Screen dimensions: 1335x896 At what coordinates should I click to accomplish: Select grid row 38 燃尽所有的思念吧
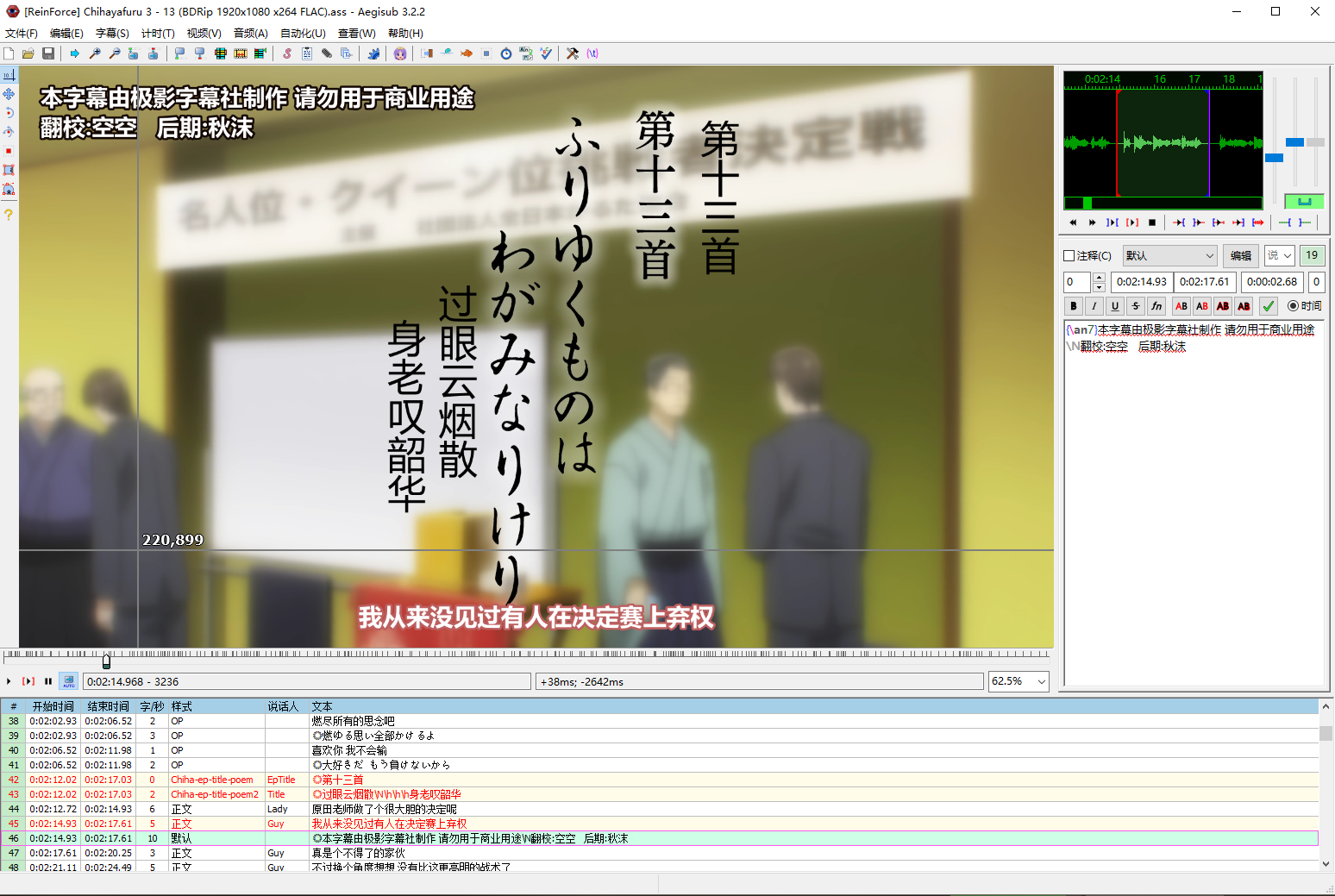point(660,721)
